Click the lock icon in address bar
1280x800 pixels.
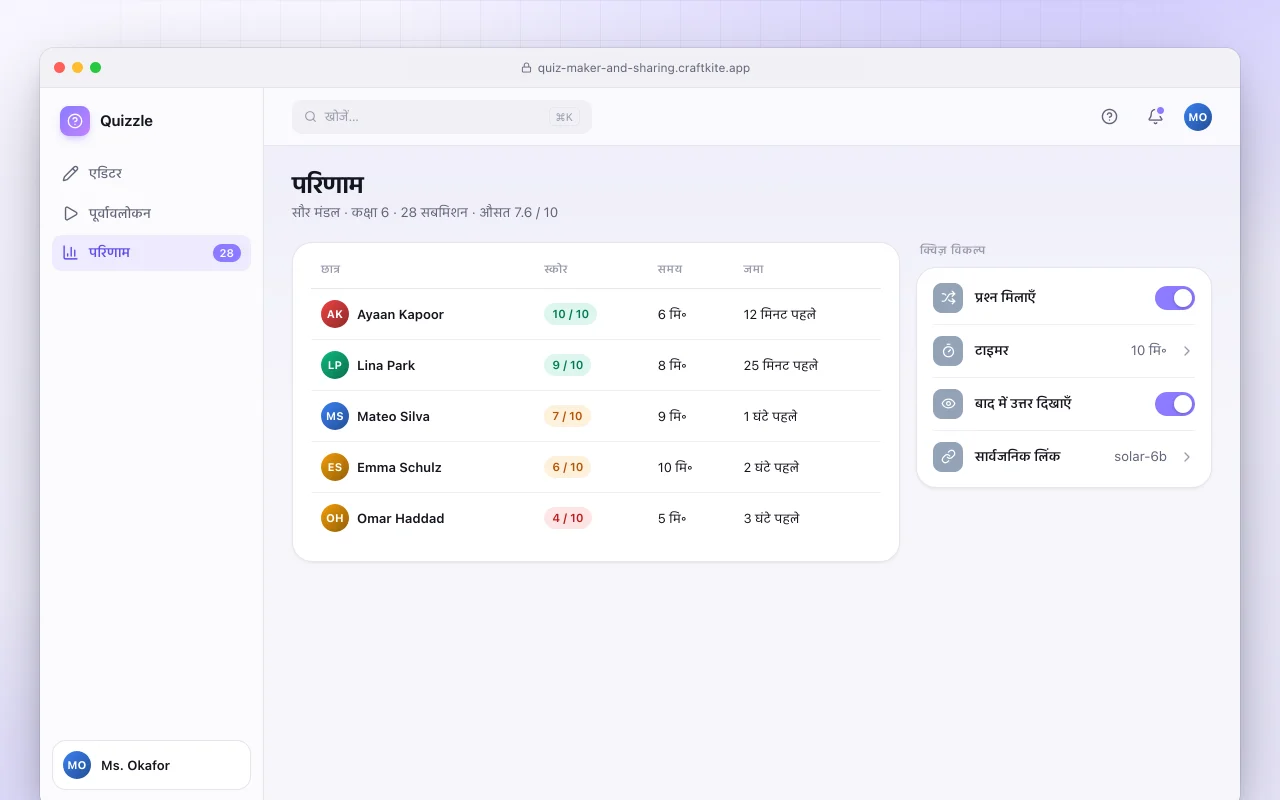527,68
